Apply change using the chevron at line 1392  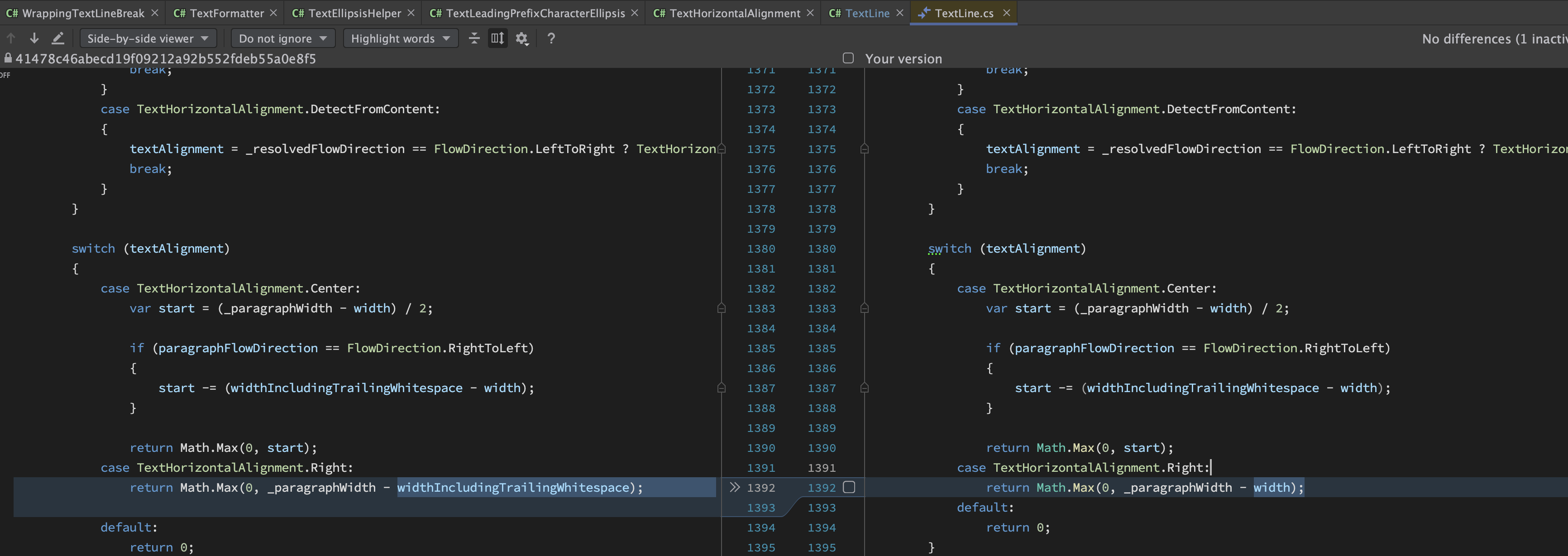(735, 487)
